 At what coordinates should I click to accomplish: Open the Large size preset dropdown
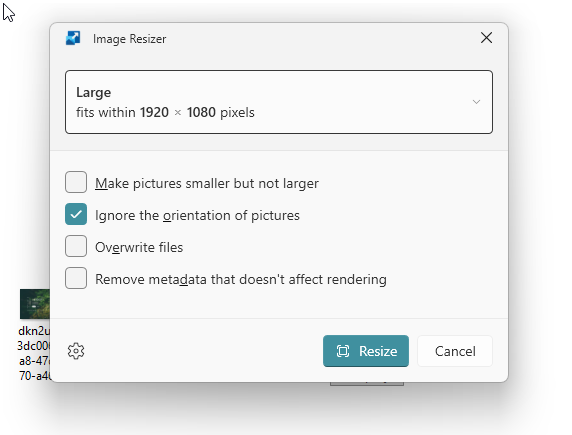(x=279, y=102)
